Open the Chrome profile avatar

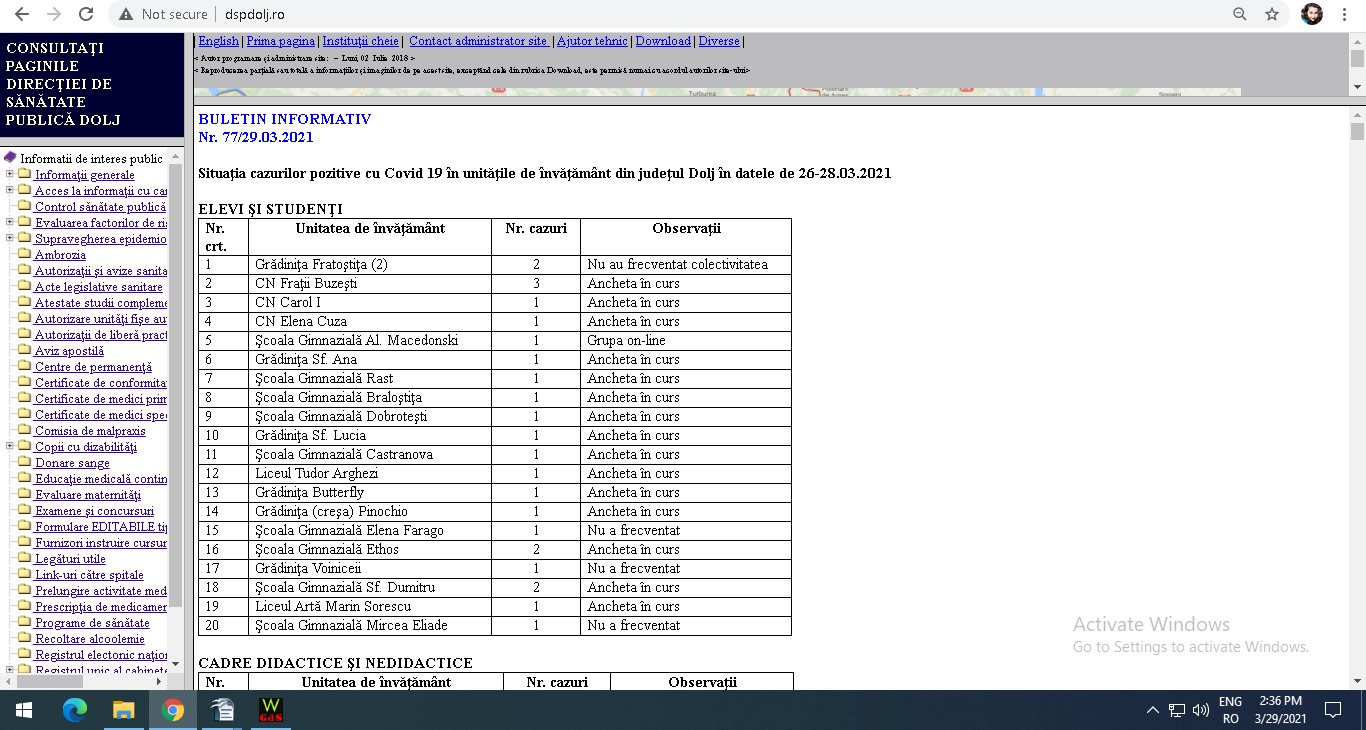click(1311, 14)
